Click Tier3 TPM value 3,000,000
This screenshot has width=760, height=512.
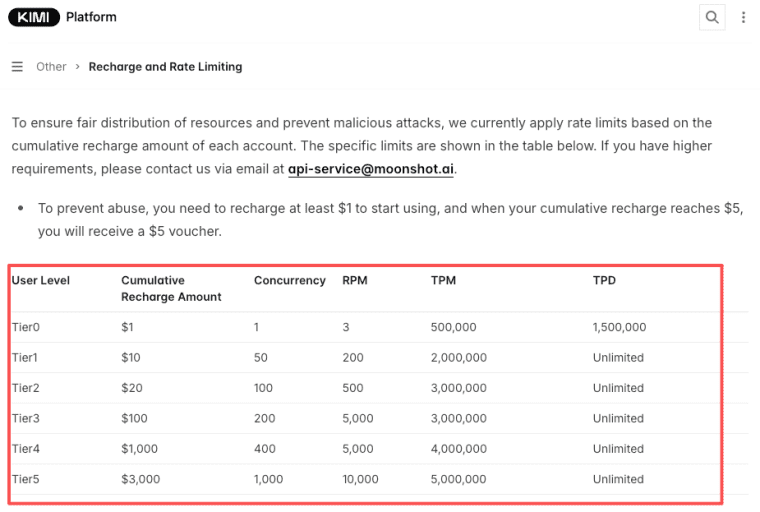(459, 418)
